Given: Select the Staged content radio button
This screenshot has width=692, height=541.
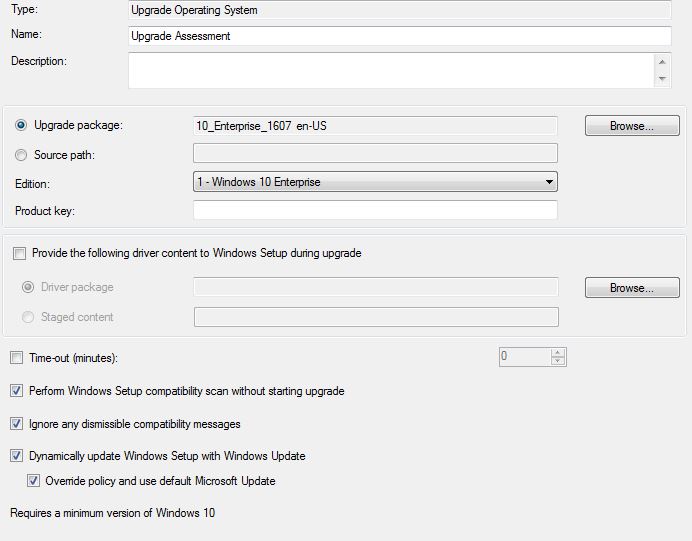Looking at the screenshot, I should pos(28,317).
